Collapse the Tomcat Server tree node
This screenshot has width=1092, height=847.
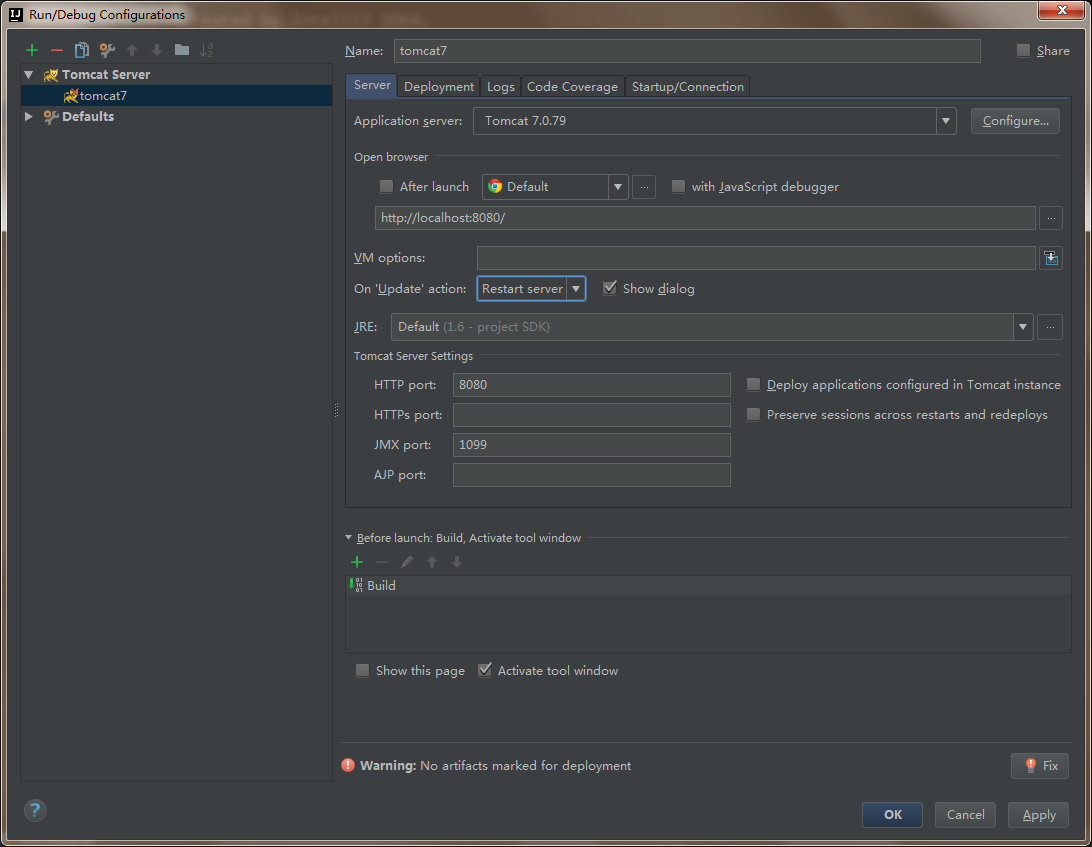tap(29, 75)
